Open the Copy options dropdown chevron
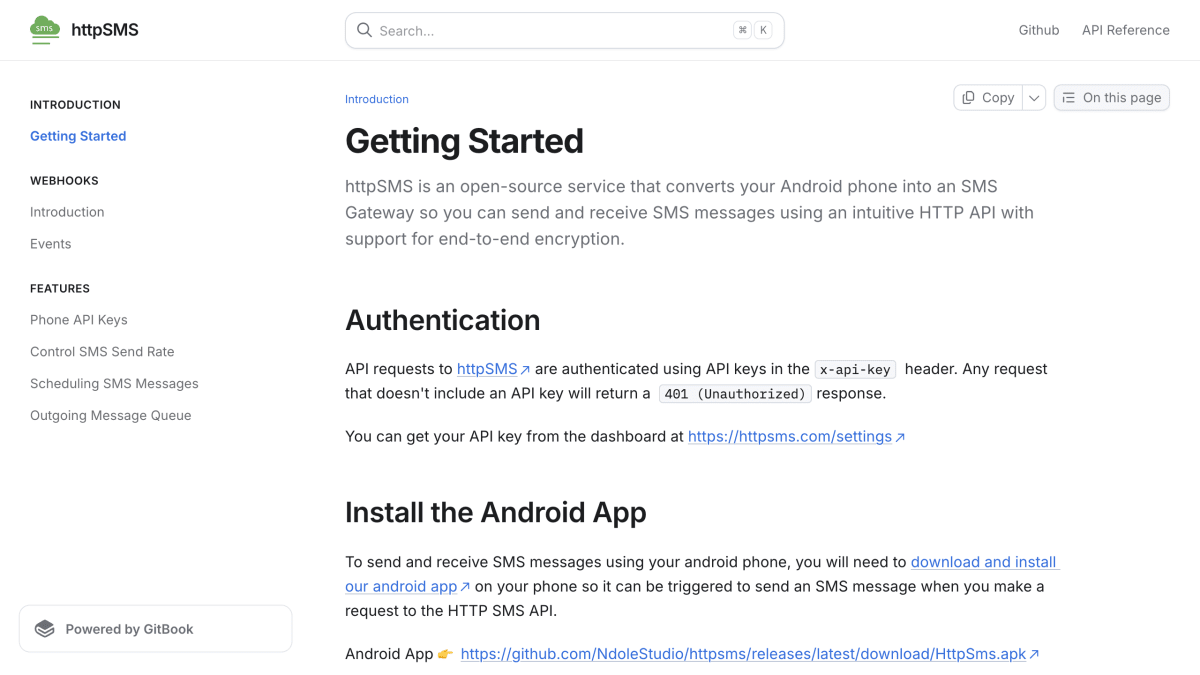The image size is (1200, 675). (1035, 97)
